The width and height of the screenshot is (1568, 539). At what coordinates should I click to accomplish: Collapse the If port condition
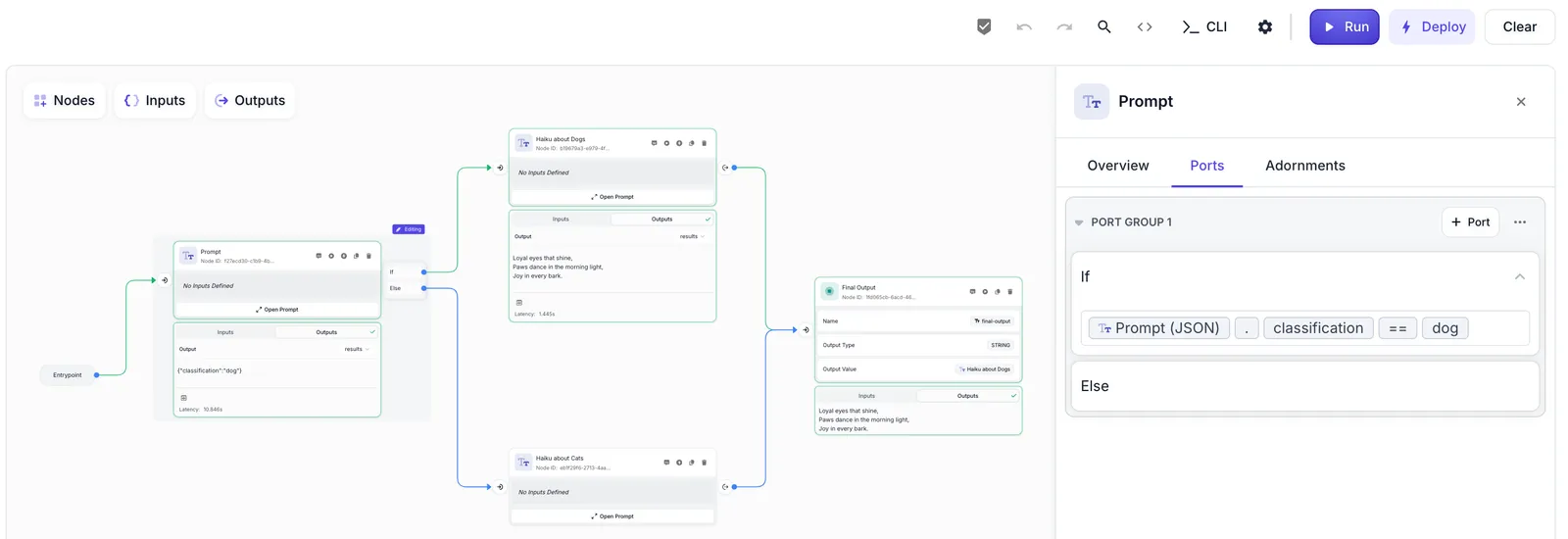(x=1520, y=276)
